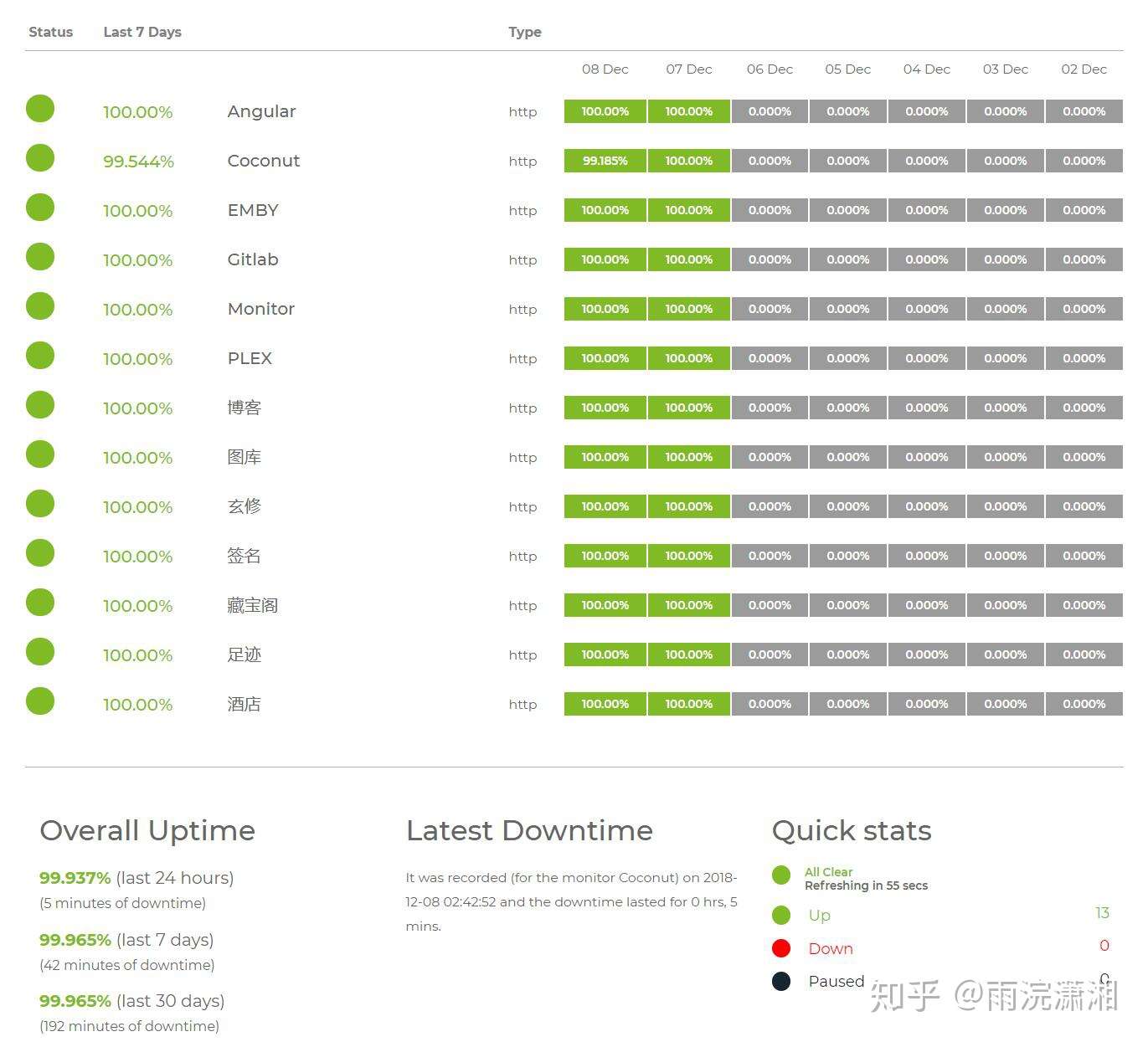1148x1042 pixels.
Task: Click the green status dot for Angular
Action: [40, 109]
